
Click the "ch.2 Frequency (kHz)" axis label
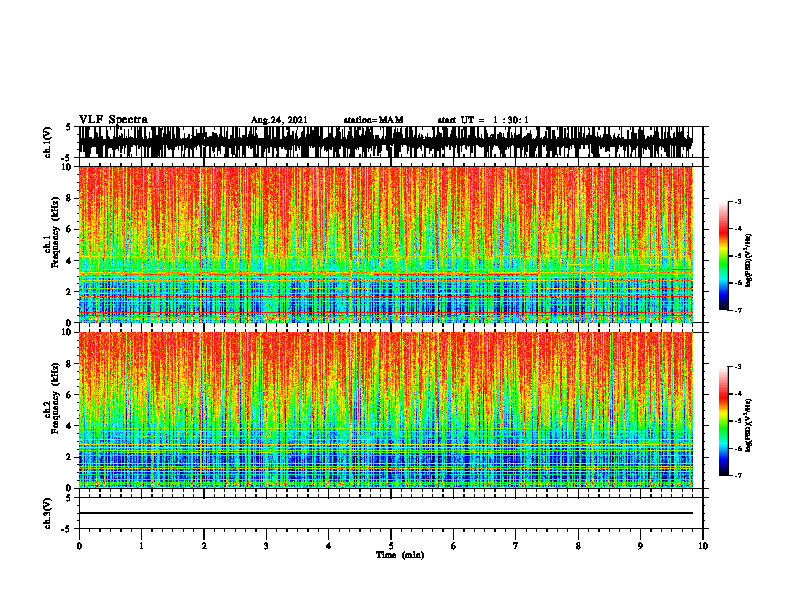point(52,399)
